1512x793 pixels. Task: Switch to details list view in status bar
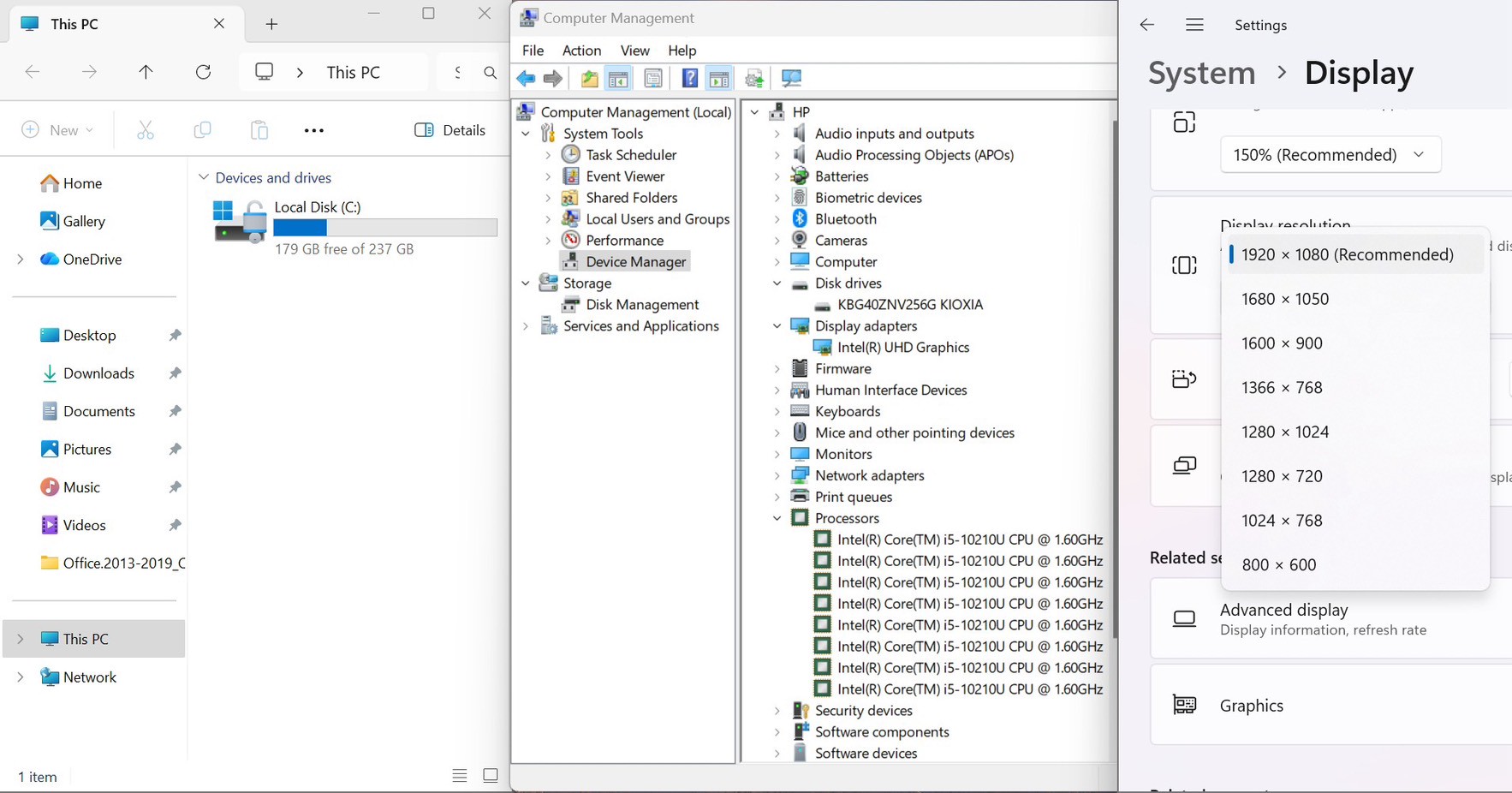coord(460,776)
